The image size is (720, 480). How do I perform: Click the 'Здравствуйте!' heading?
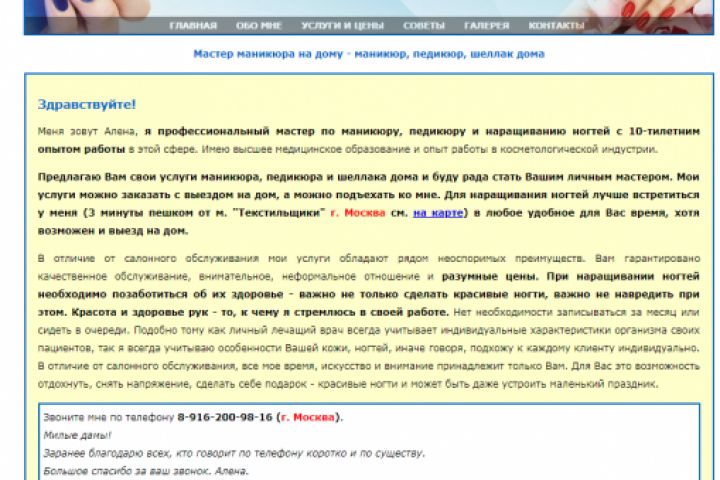point(87,104)
